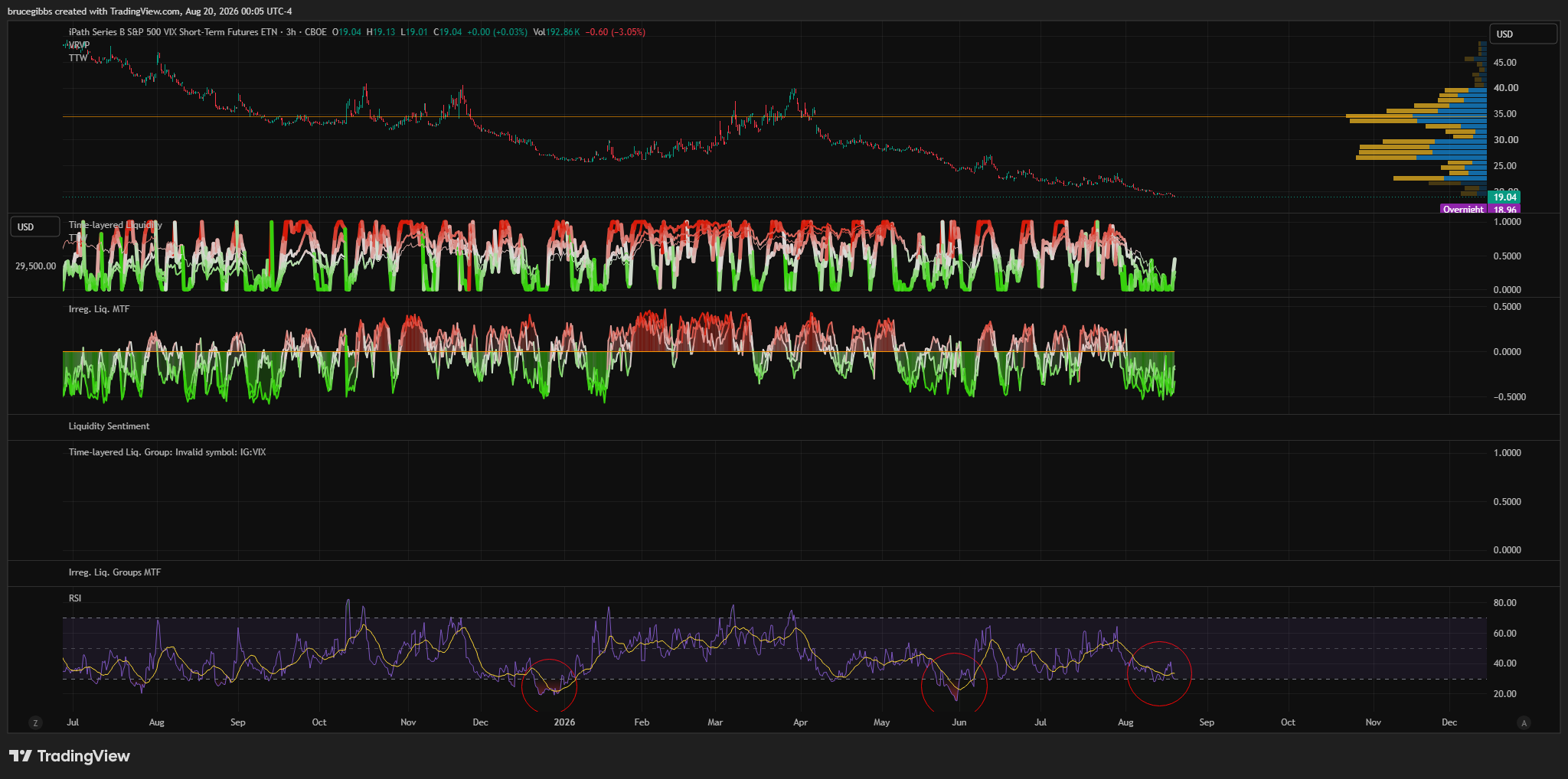Click the 19.04 current price label

pyautogui.click(x=1504, y=197)
